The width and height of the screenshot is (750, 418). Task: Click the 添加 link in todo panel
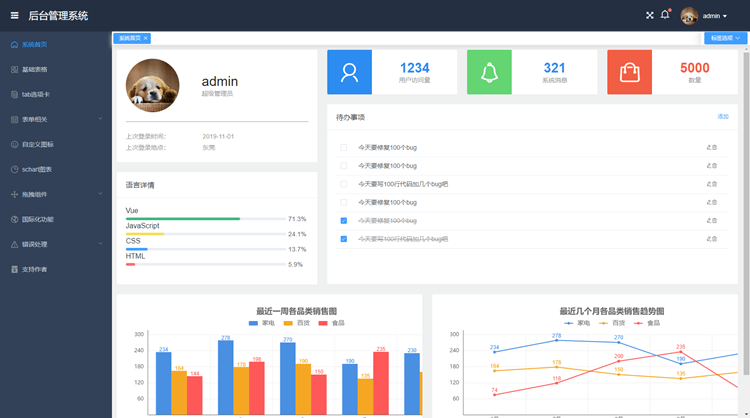point(722,117)
